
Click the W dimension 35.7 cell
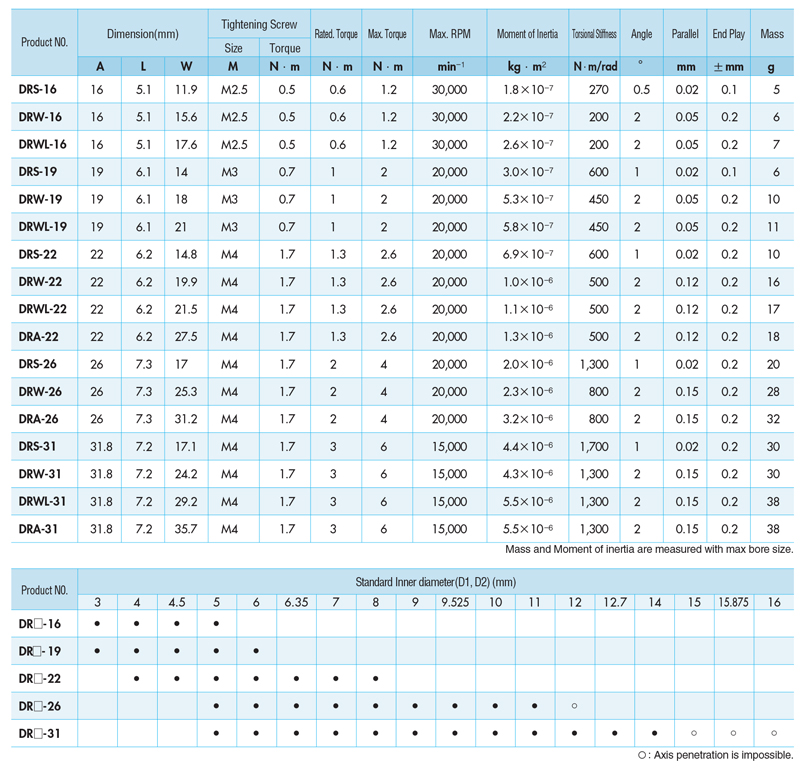[186, 529]
